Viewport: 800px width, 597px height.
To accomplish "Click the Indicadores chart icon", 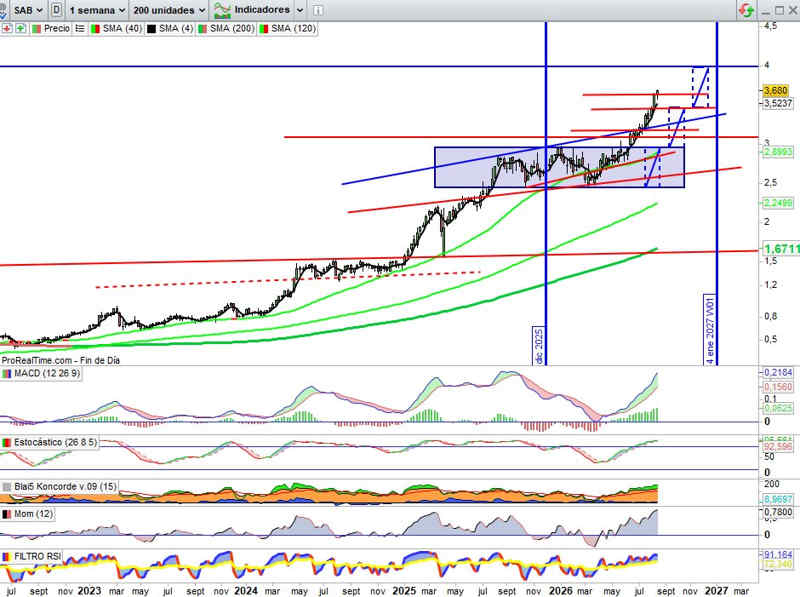I will (x=222, y=10).
